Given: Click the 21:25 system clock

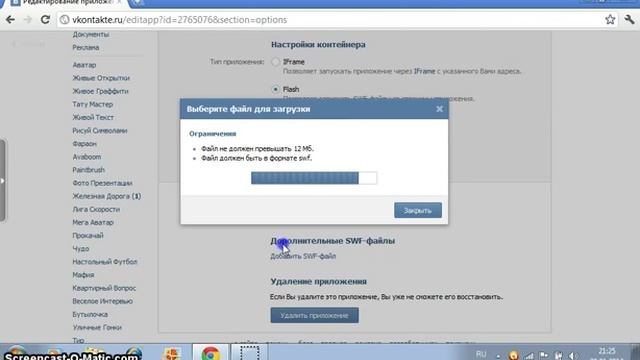Looking at the screenshot, I should tap(607, 351).
